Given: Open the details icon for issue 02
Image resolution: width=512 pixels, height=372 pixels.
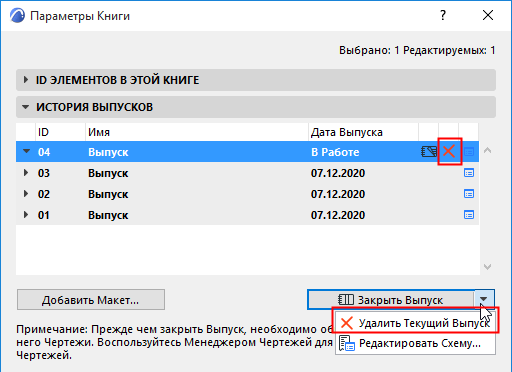Looking at the screenshot, I should click(469, 194).
